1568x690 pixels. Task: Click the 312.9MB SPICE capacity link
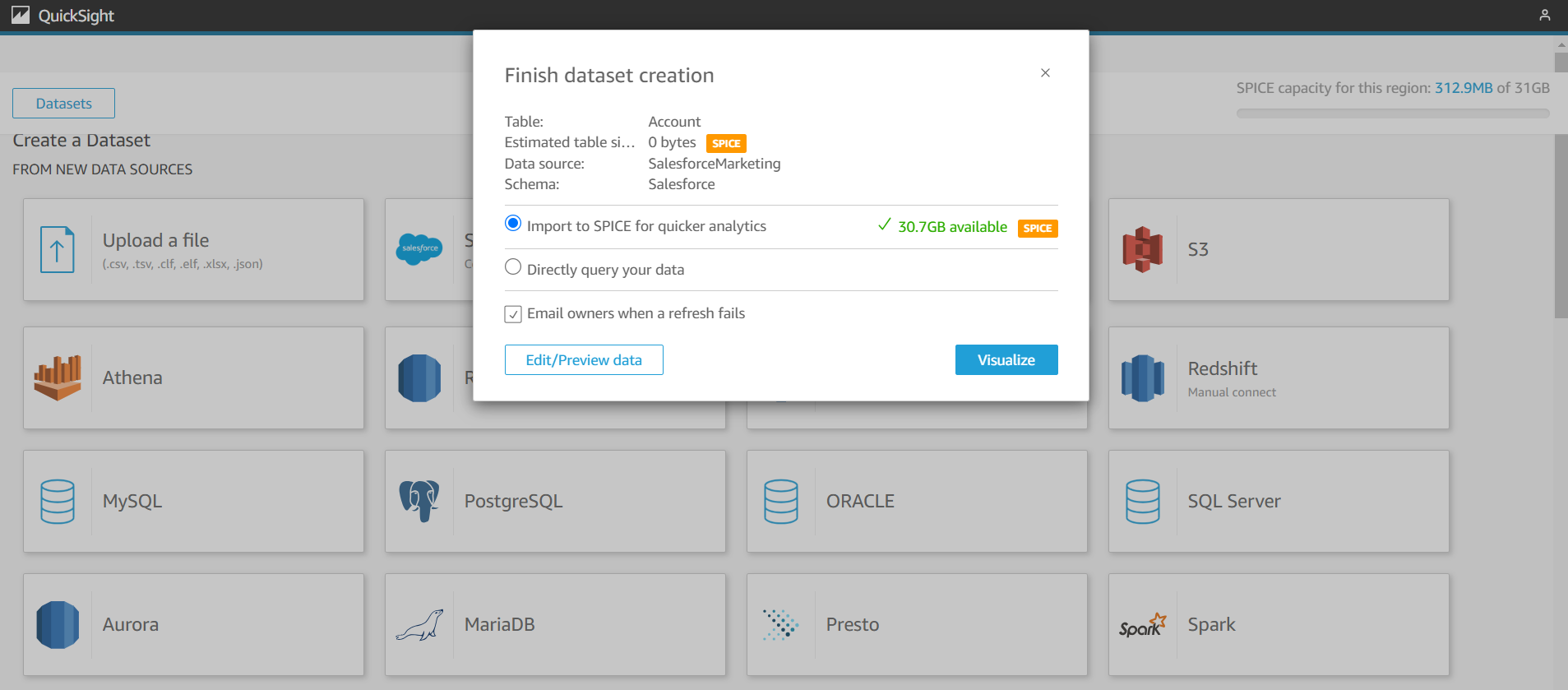pos(1464,88)
